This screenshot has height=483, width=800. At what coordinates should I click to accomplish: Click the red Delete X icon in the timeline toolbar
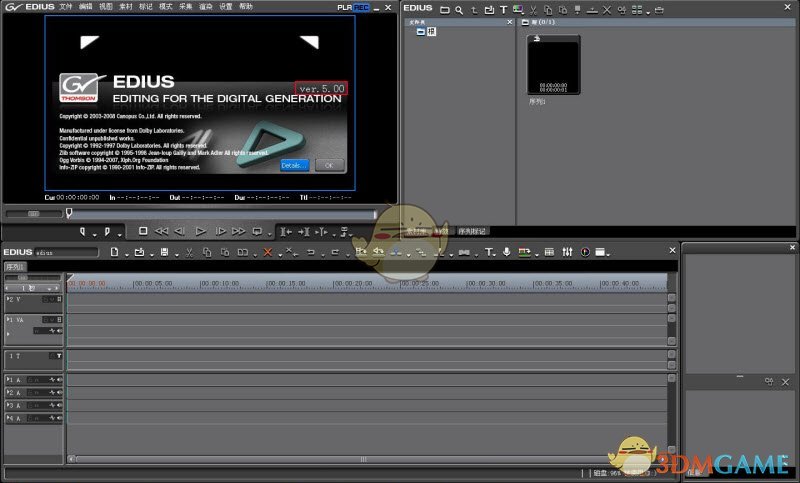click(267, 252)
